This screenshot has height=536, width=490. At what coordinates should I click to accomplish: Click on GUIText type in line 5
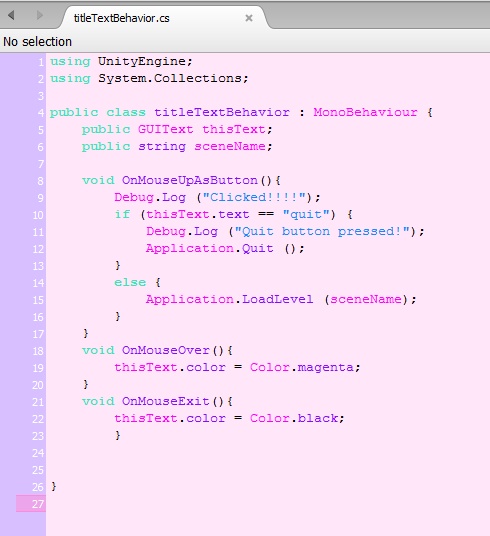[x=165, y=129]
